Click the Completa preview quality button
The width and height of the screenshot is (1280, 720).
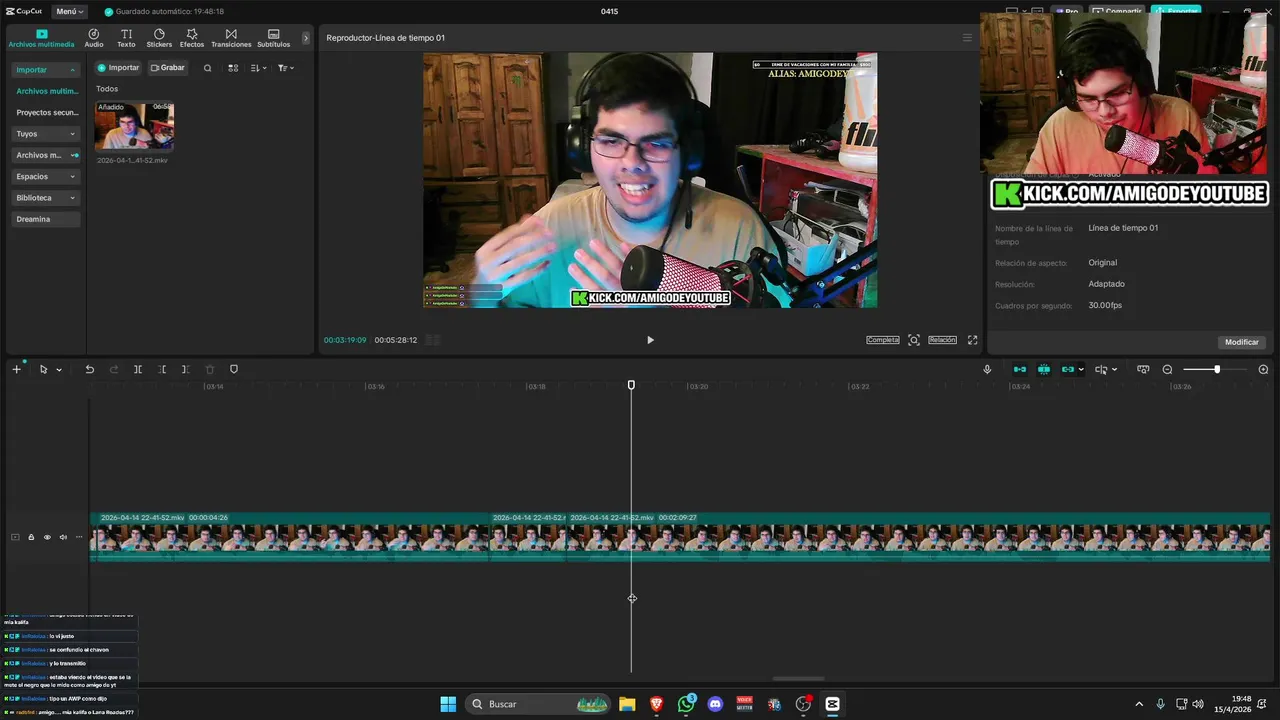coord(883,340)
